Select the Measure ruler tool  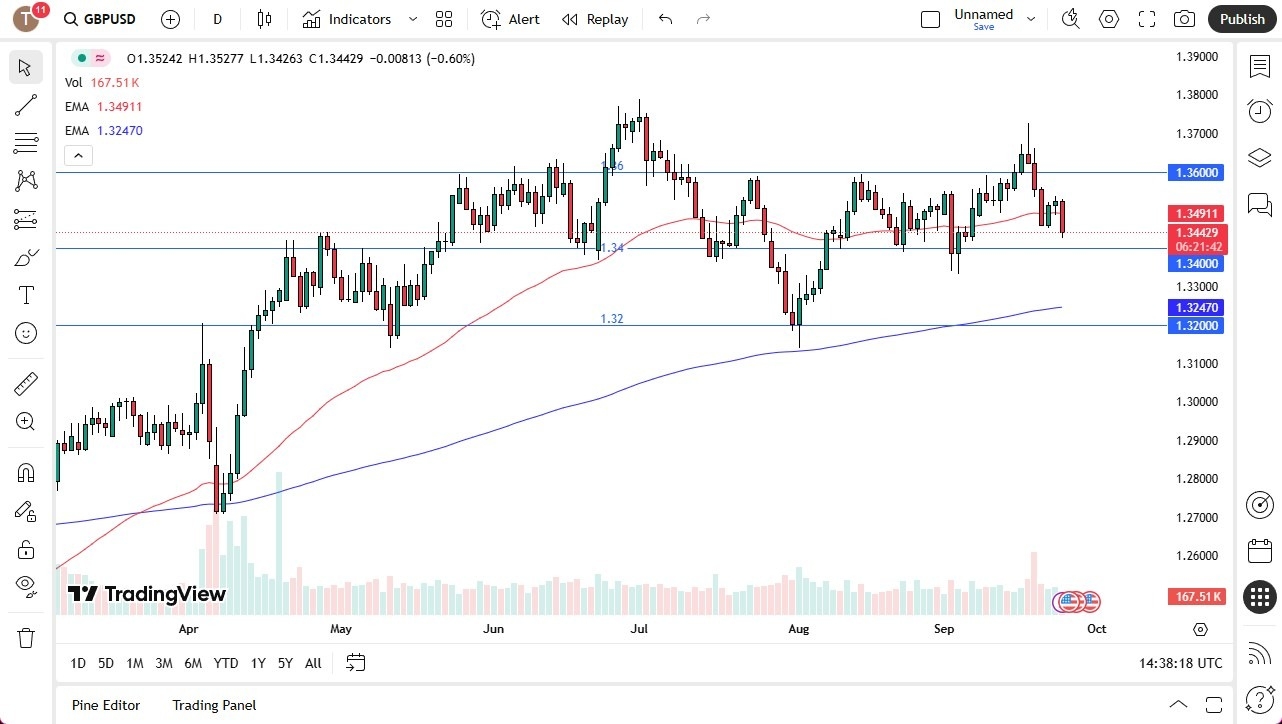26,383
